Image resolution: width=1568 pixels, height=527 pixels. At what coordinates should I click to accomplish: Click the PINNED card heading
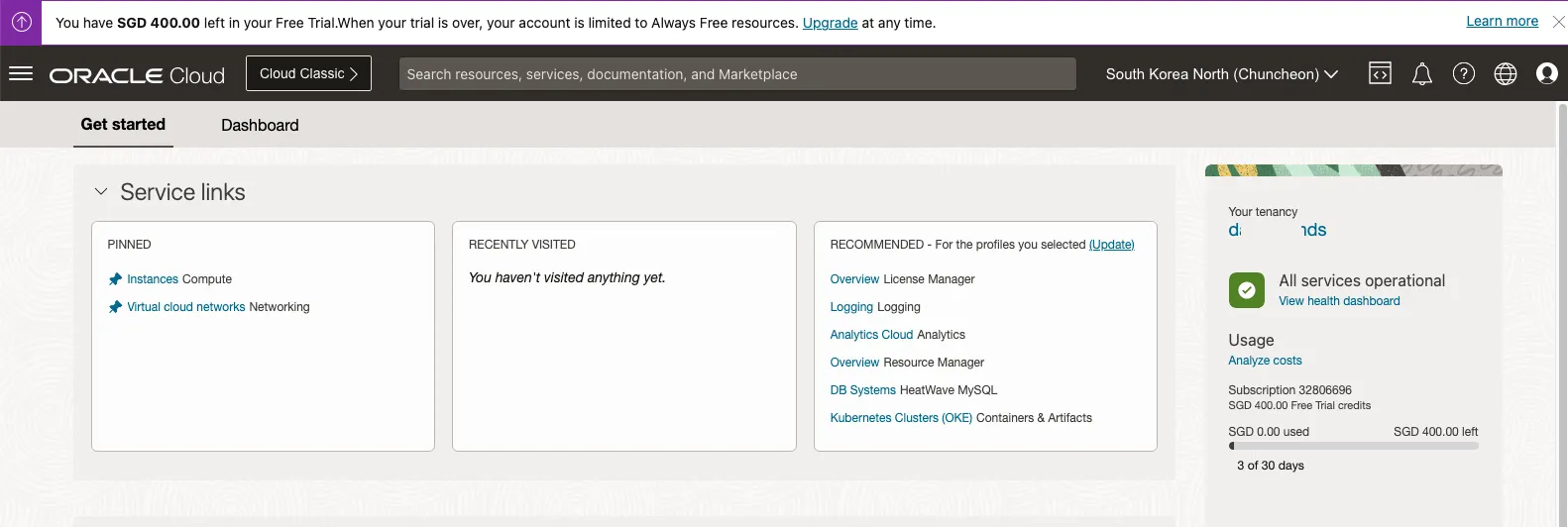tap(129, 245)
